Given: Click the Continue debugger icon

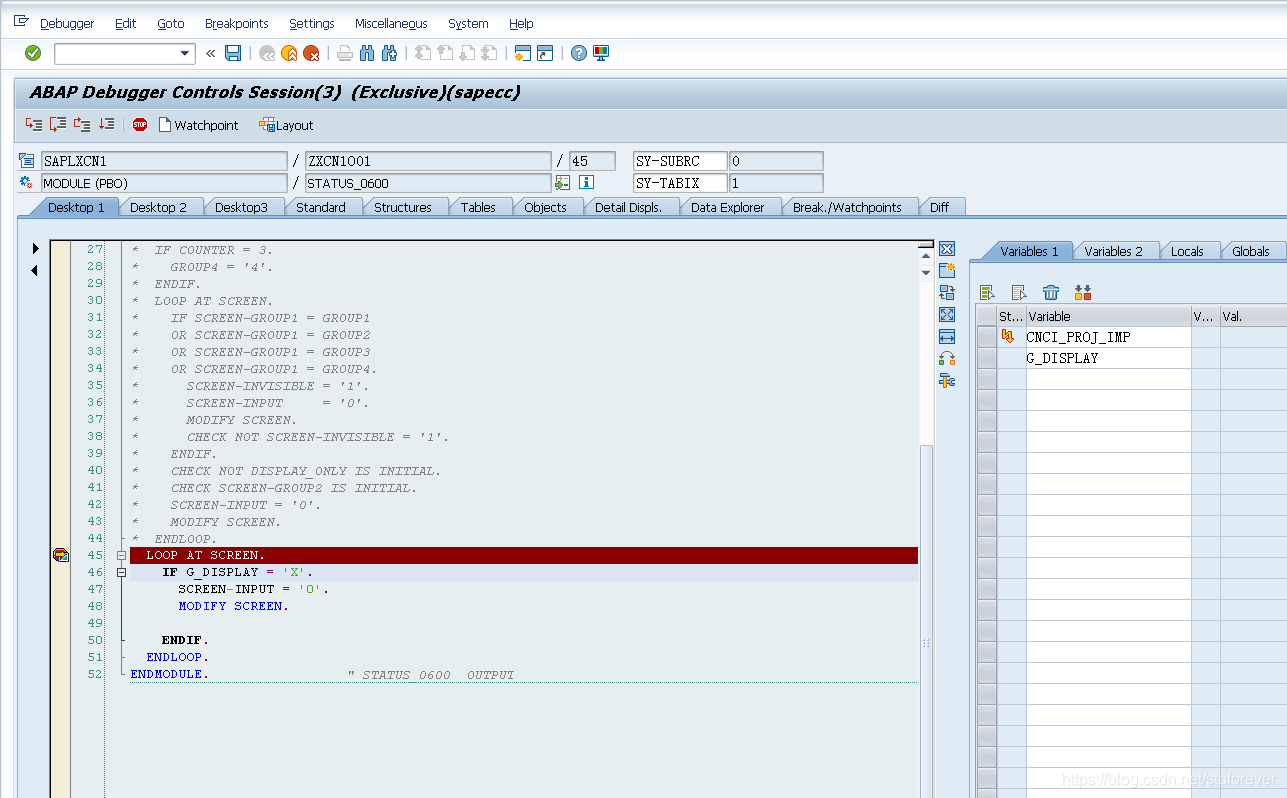Looking at the screenshot, I should [x=106, y=124].
